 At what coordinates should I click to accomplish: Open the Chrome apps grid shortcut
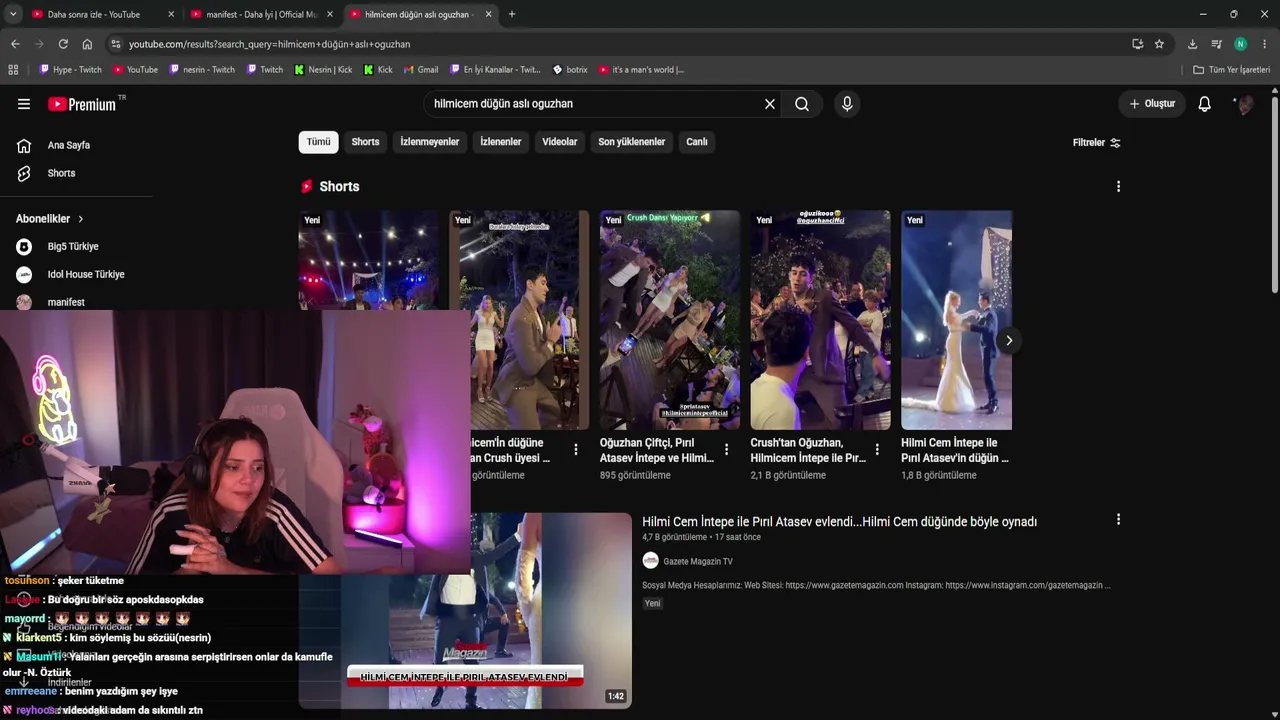tap(13, 70)
